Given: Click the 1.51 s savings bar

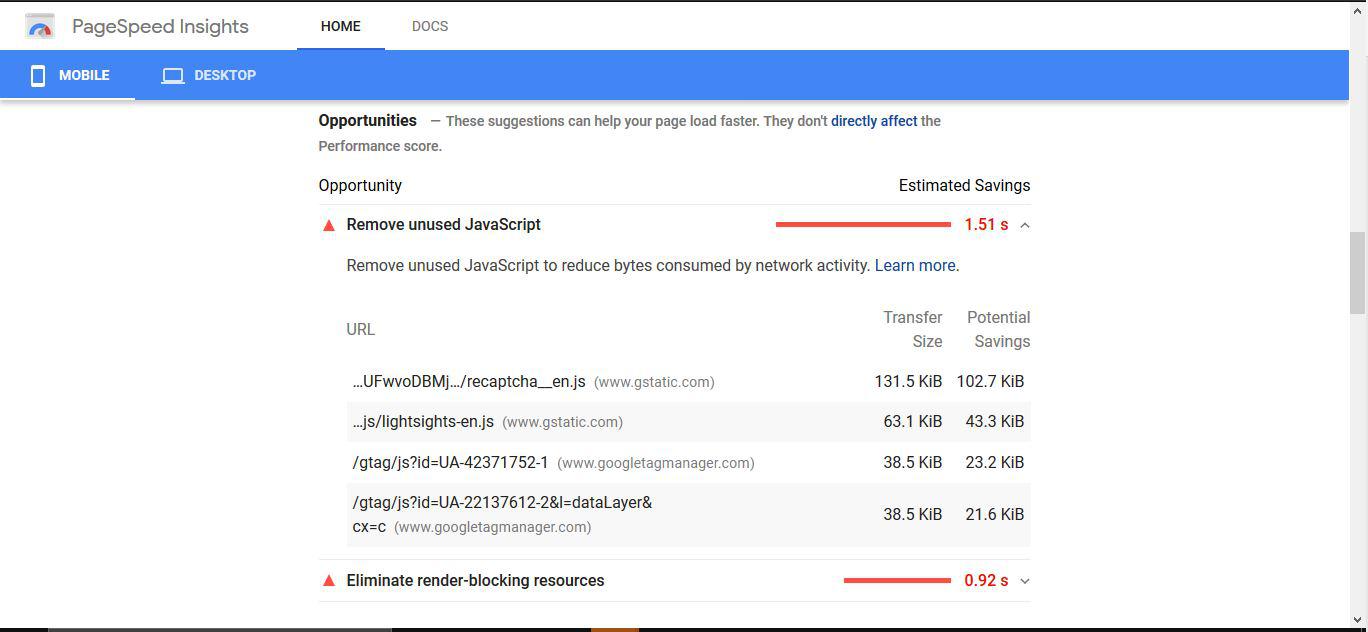Looking at the screenshot, I should (863, 225).
